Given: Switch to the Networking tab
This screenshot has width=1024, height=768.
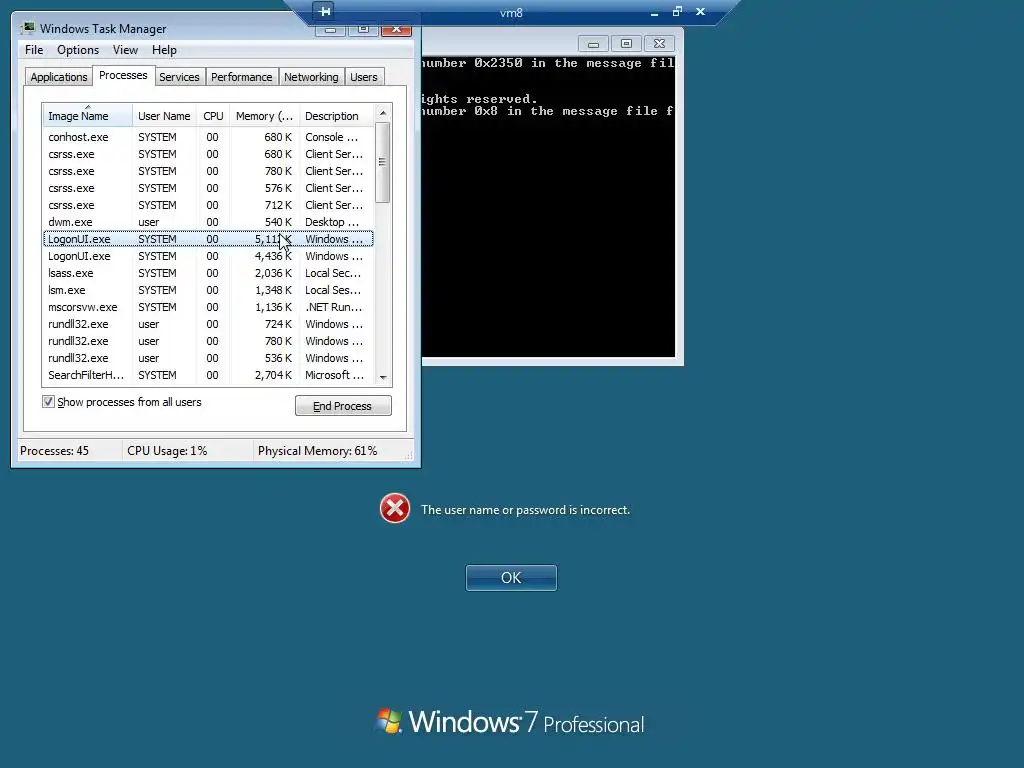Looking at the screenshot, I should (311, 77).
